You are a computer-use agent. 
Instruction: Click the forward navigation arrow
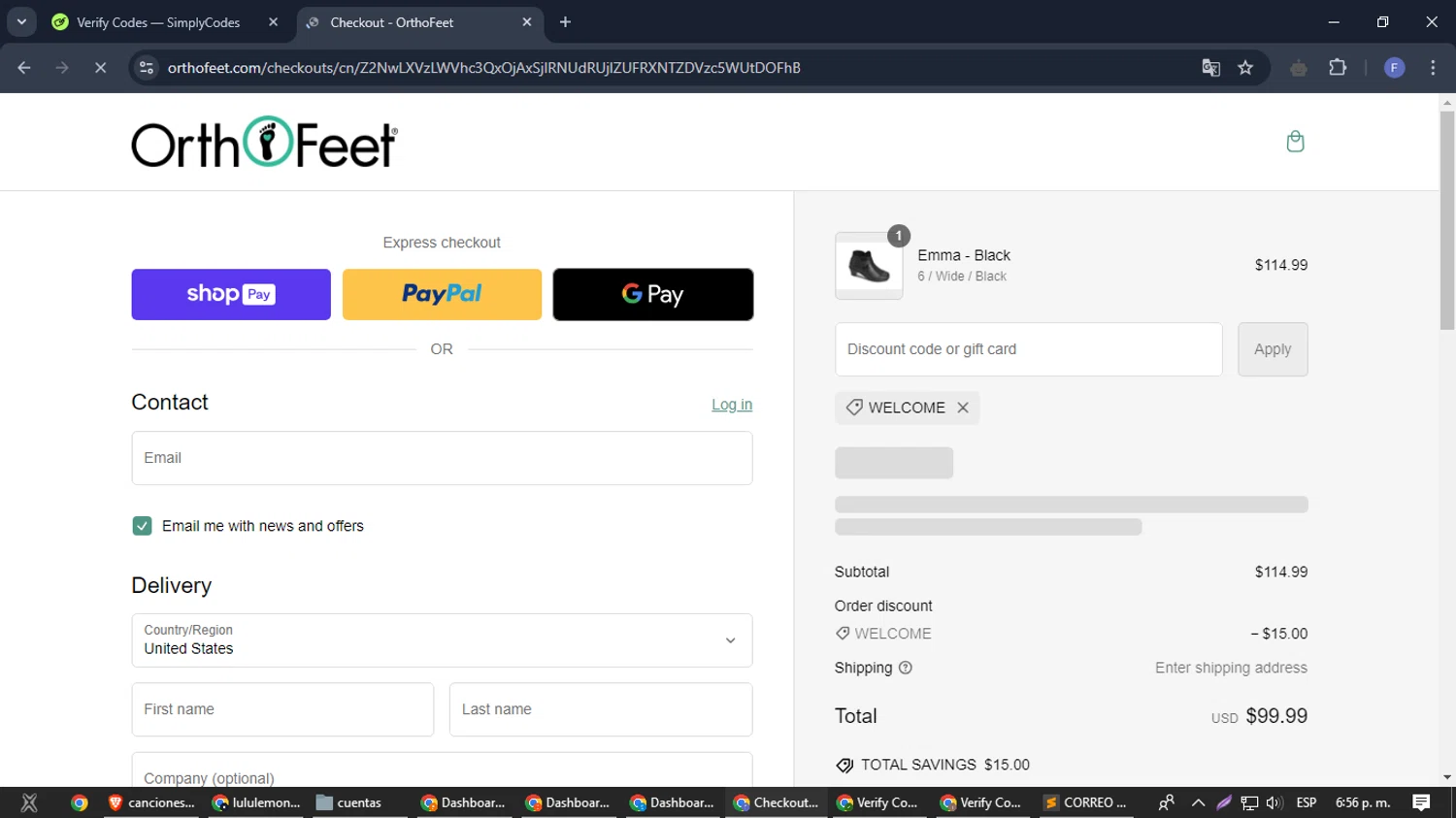pyautogui.click(x=62, y=68)
